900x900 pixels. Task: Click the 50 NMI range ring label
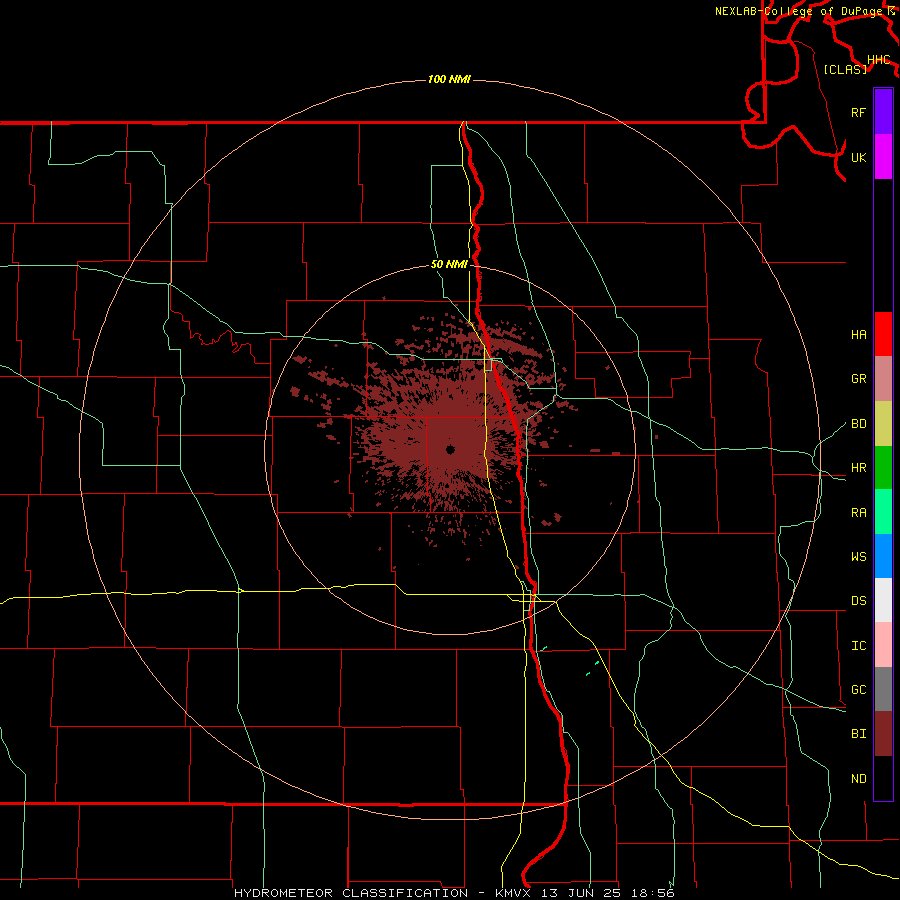tap(449, 264)
